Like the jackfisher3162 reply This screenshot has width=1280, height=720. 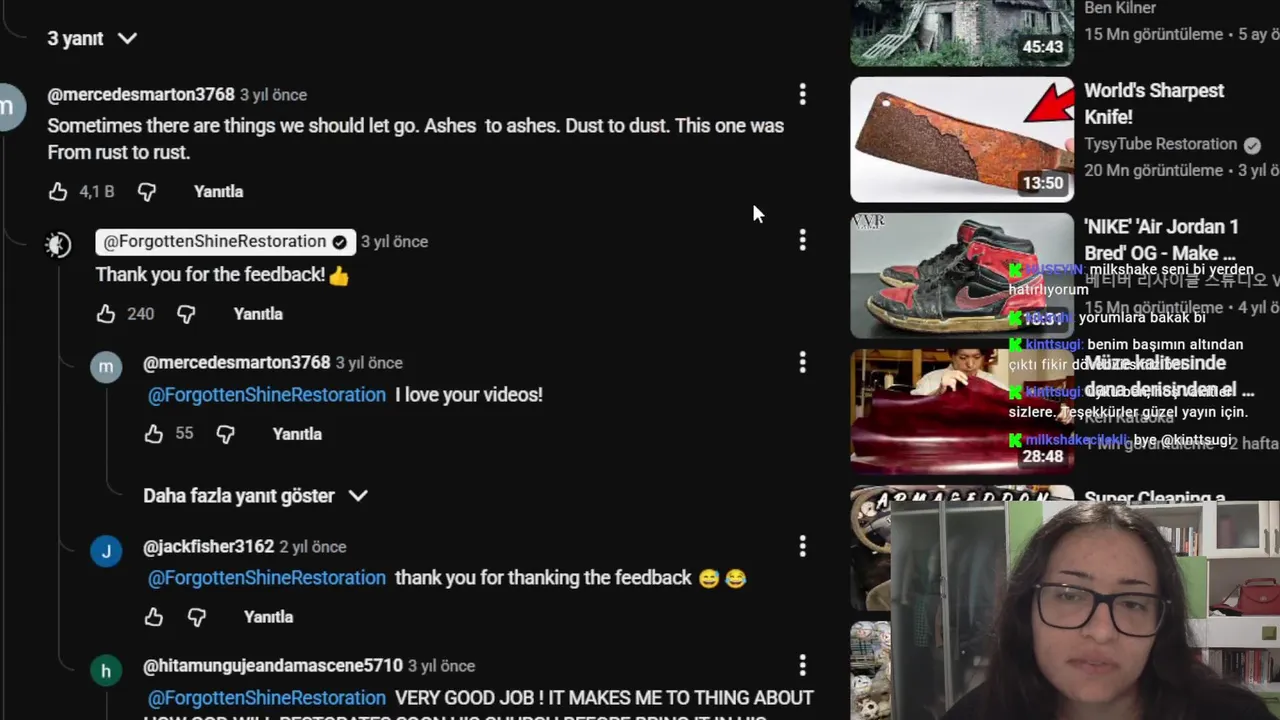coord(153,617)
